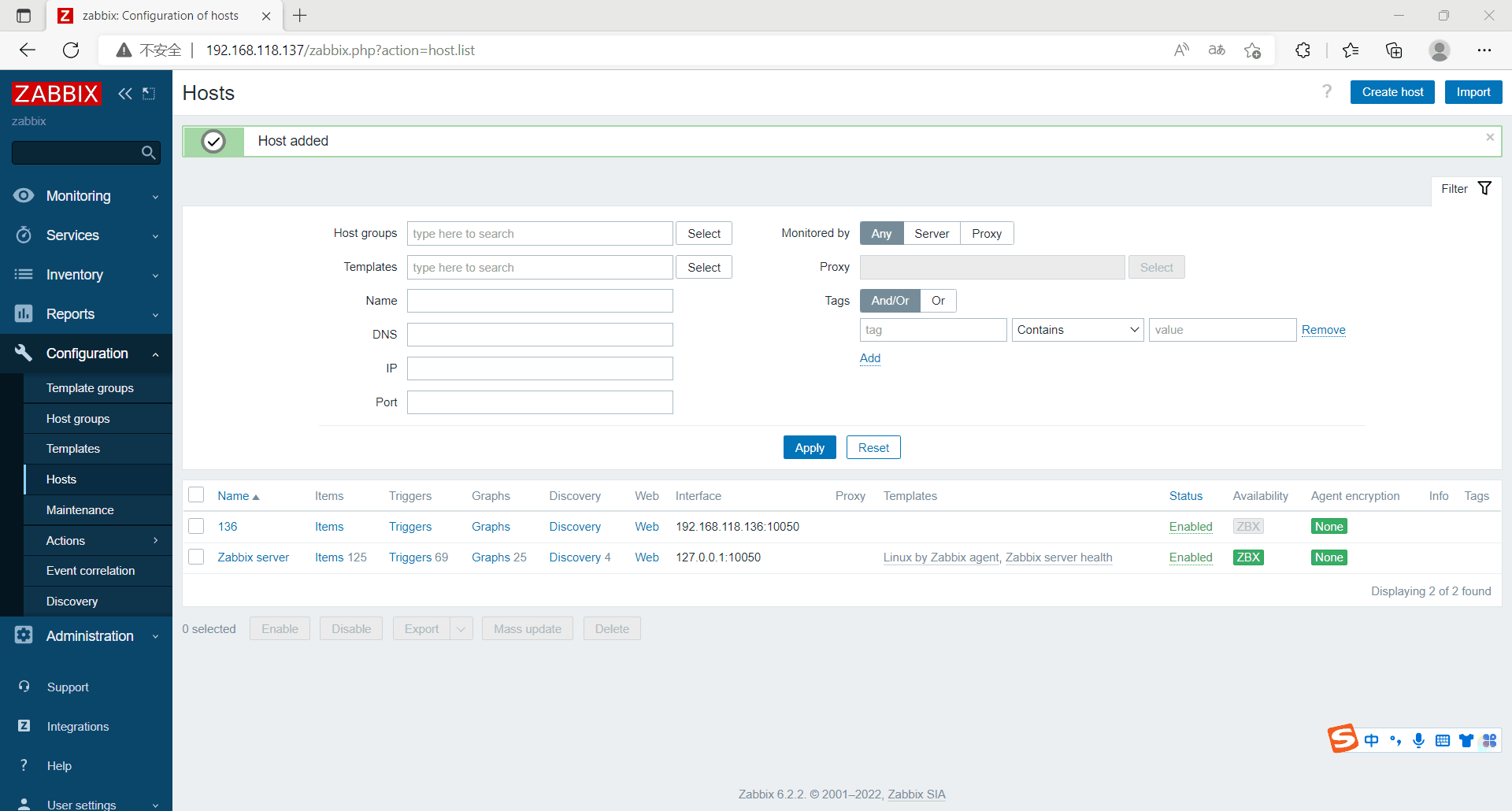Viewport: 1512px width, 811px height.
Task: Expand the Reports menu section
Action: click(155, 315)
